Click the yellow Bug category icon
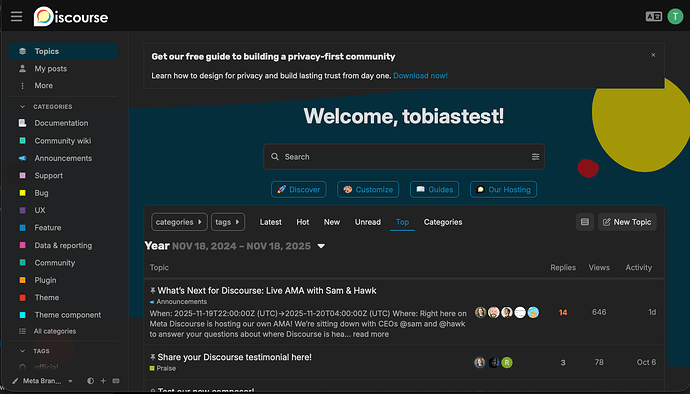This screenshot has width=690, height=394. pos(22,193)
